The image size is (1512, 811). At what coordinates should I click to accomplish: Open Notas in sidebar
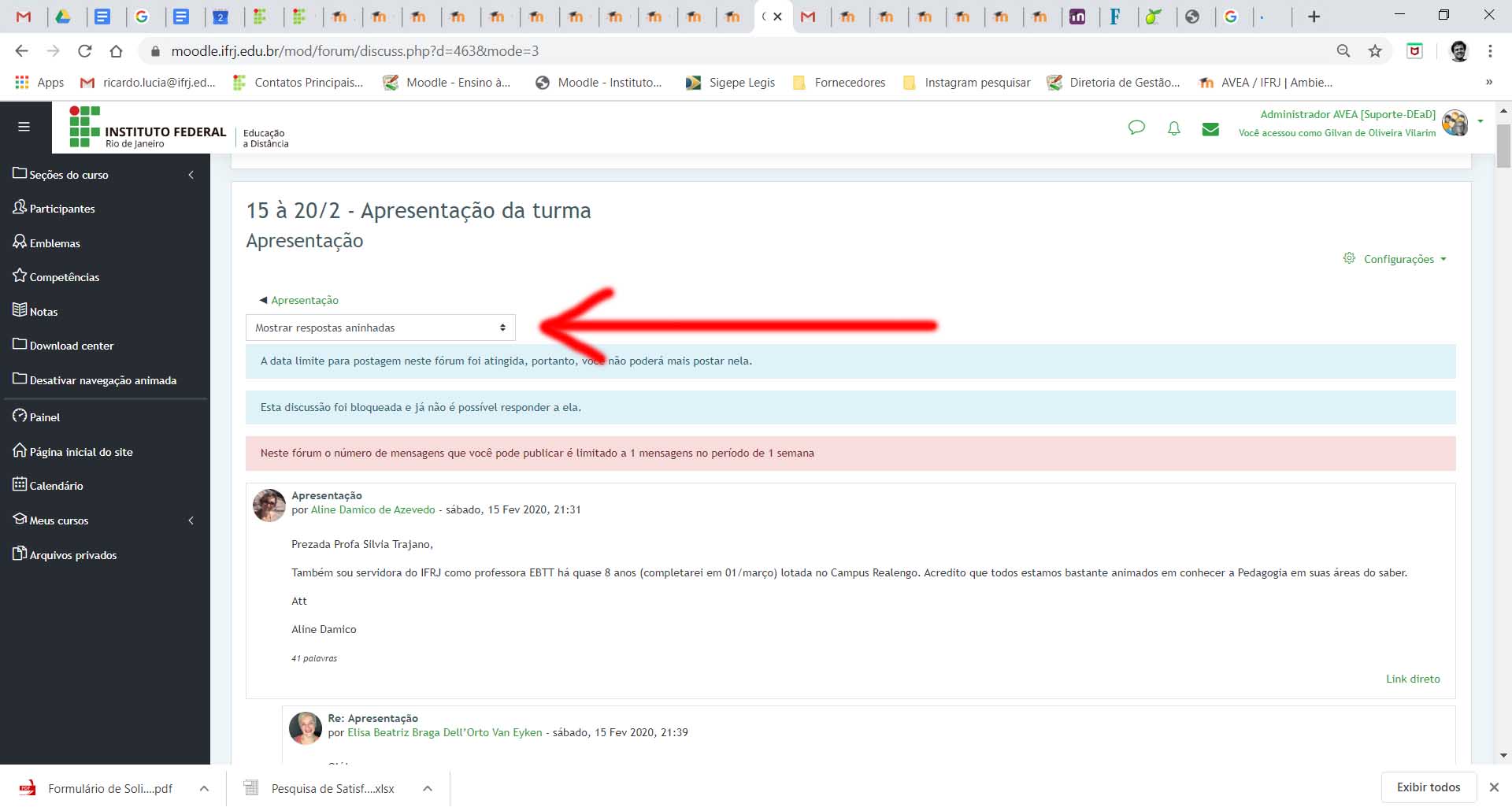point(35,312)
